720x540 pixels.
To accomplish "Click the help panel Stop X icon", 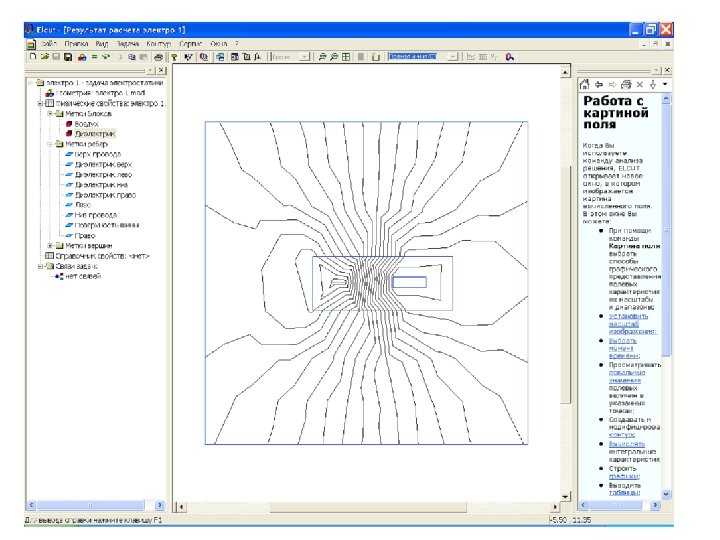I will coord(640,84).
